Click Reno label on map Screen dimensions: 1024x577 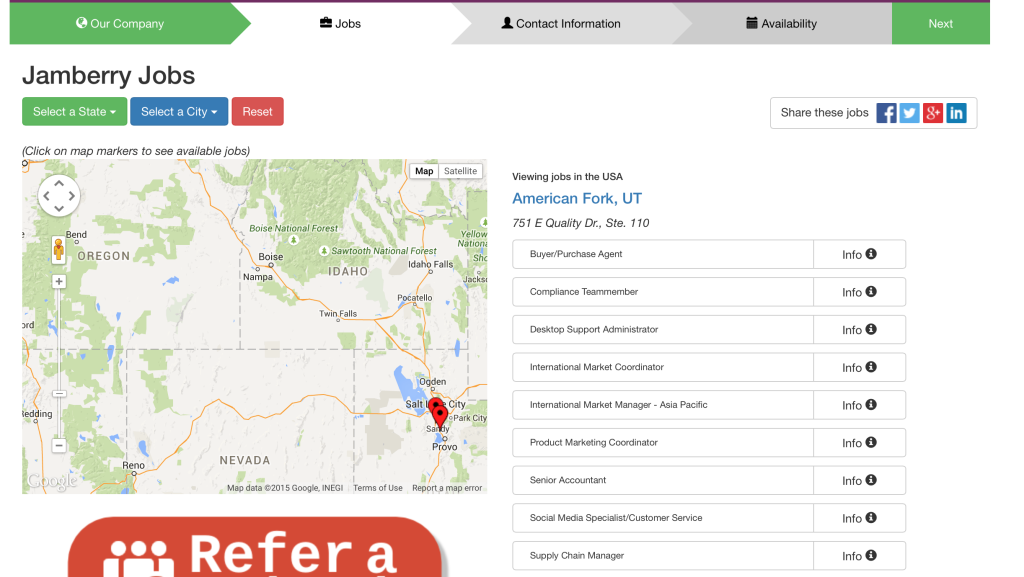[133, 465]
